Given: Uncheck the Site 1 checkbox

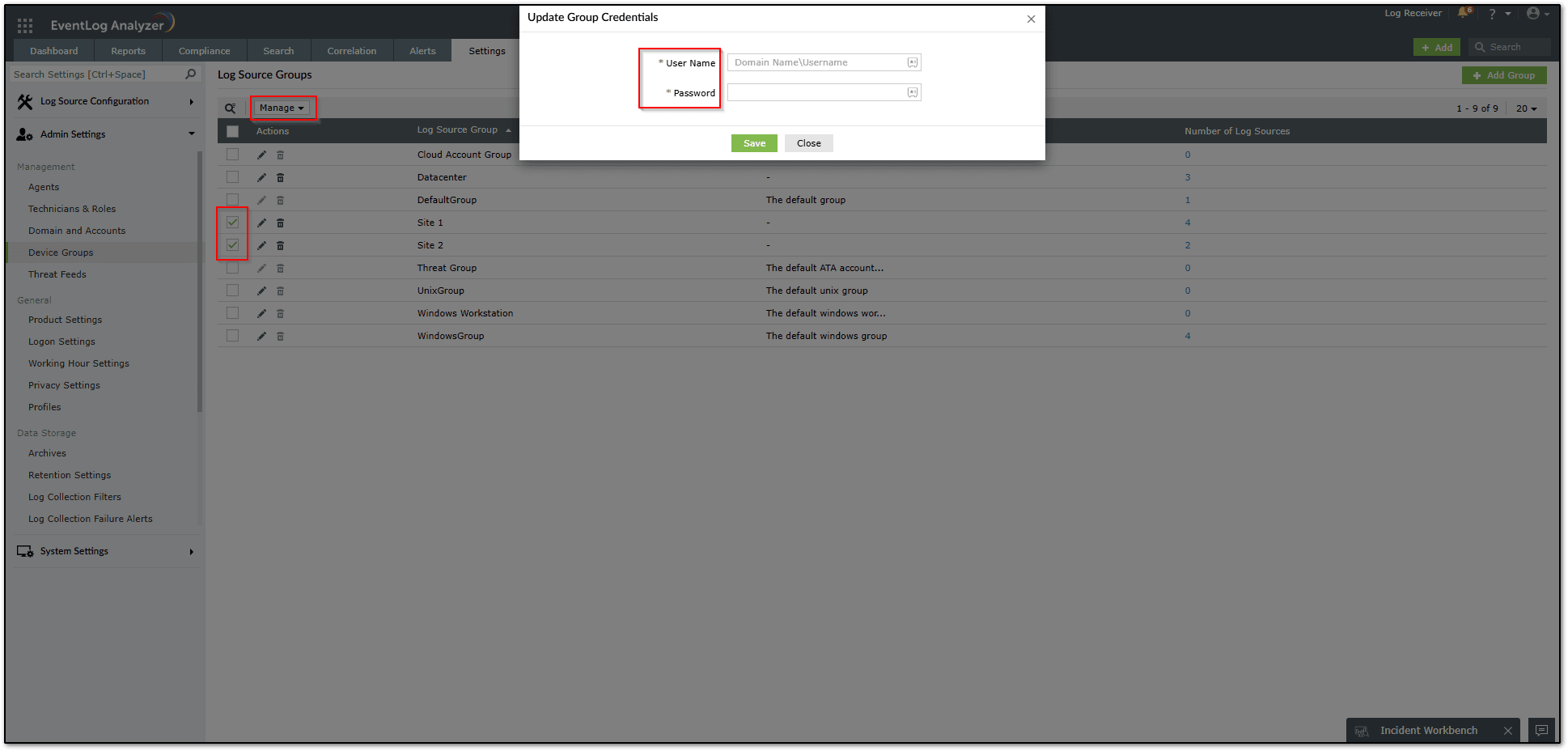Looking at the screenshot, I should click(x=233, y=222).
